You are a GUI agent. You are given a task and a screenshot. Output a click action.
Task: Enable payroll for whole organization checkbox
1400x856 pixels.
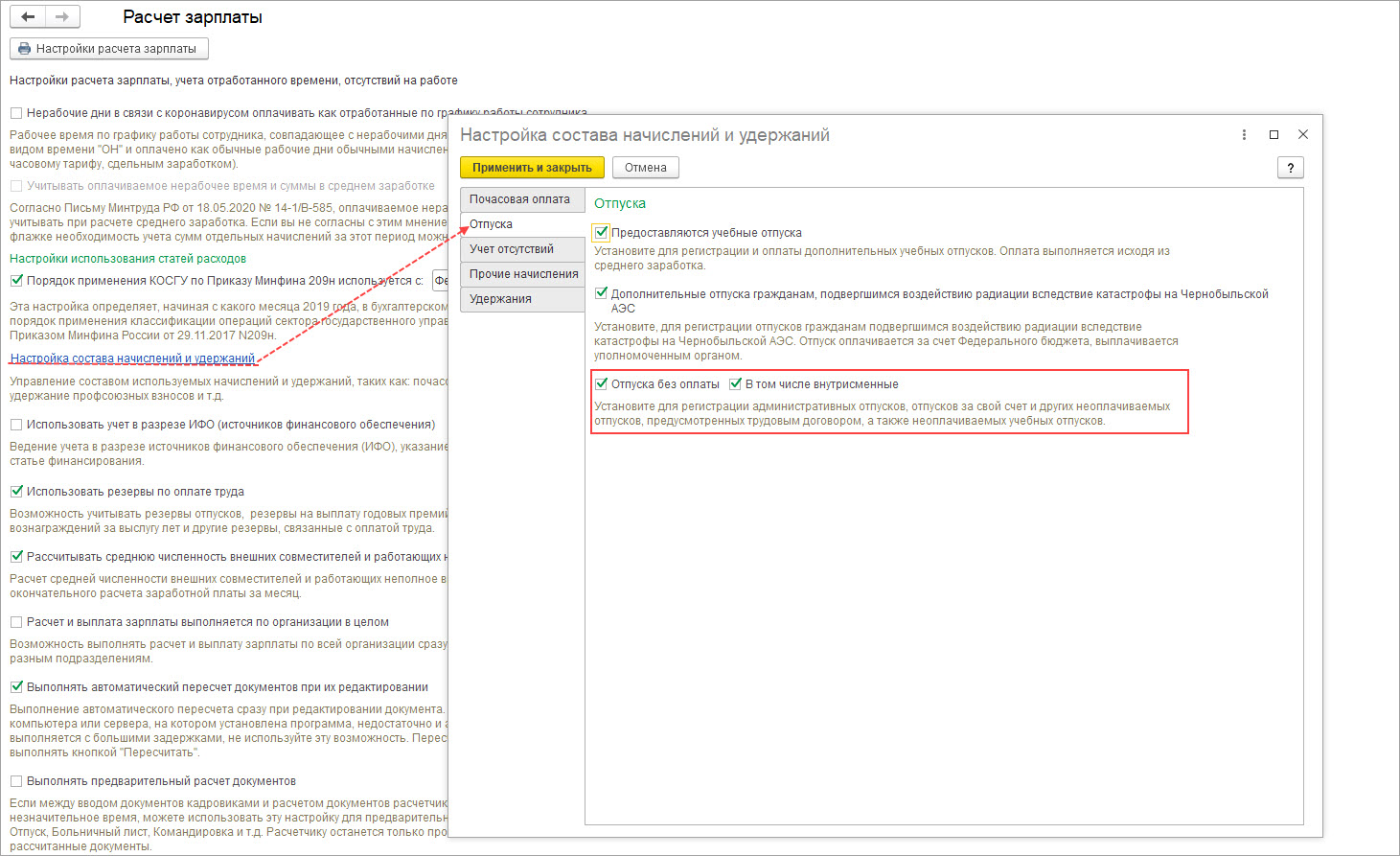tap(16, 622)
